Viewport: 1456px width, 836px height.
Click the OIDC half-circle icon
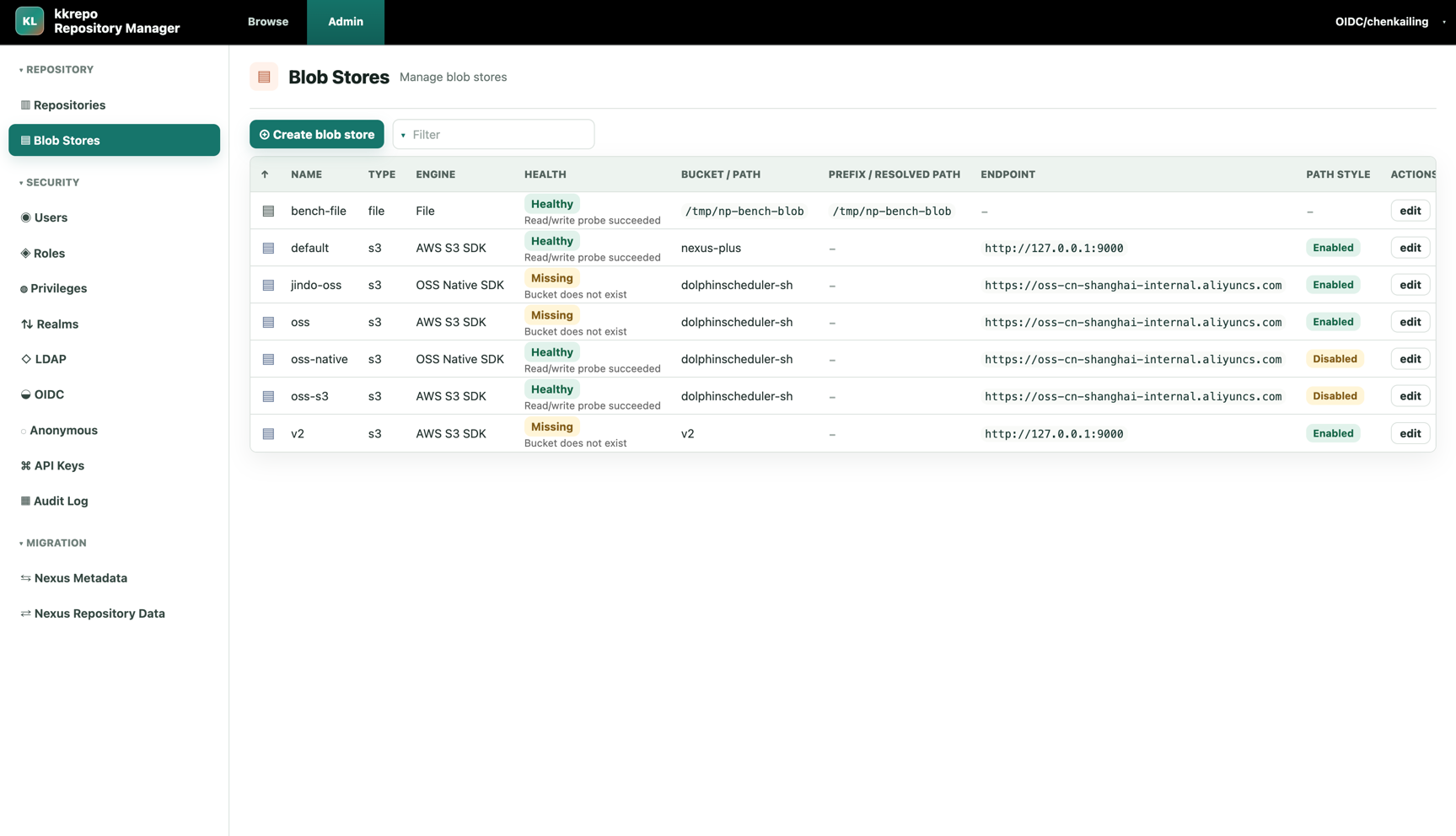[x=25, y=394]
